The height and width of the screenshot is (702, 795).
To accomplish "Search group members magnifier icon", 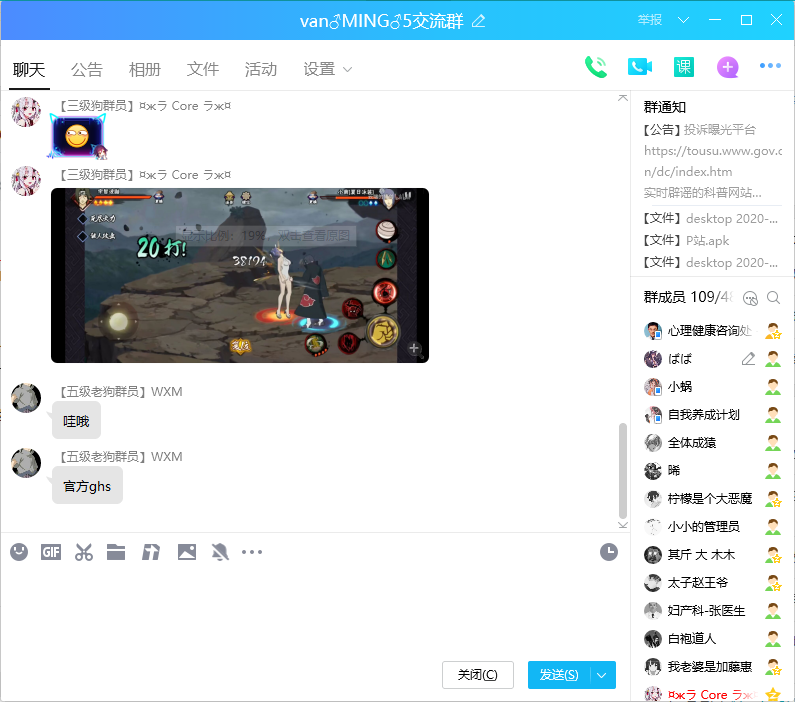I will pos(773,298).
